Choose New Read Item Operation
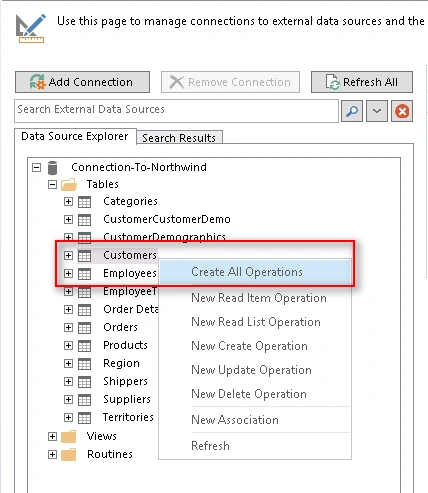Image resolution: width=428 pixels, height=493 pixels. tap(255, 298)
